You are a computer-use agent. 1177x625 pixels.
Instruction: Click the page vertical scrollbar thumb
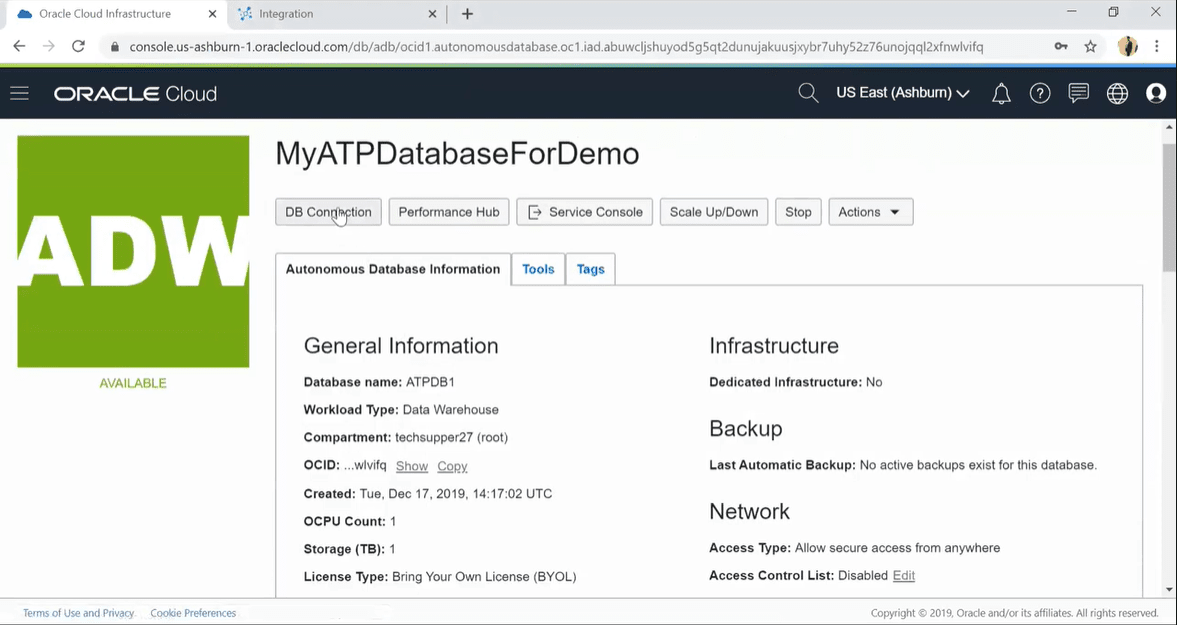click(1169, 206)
